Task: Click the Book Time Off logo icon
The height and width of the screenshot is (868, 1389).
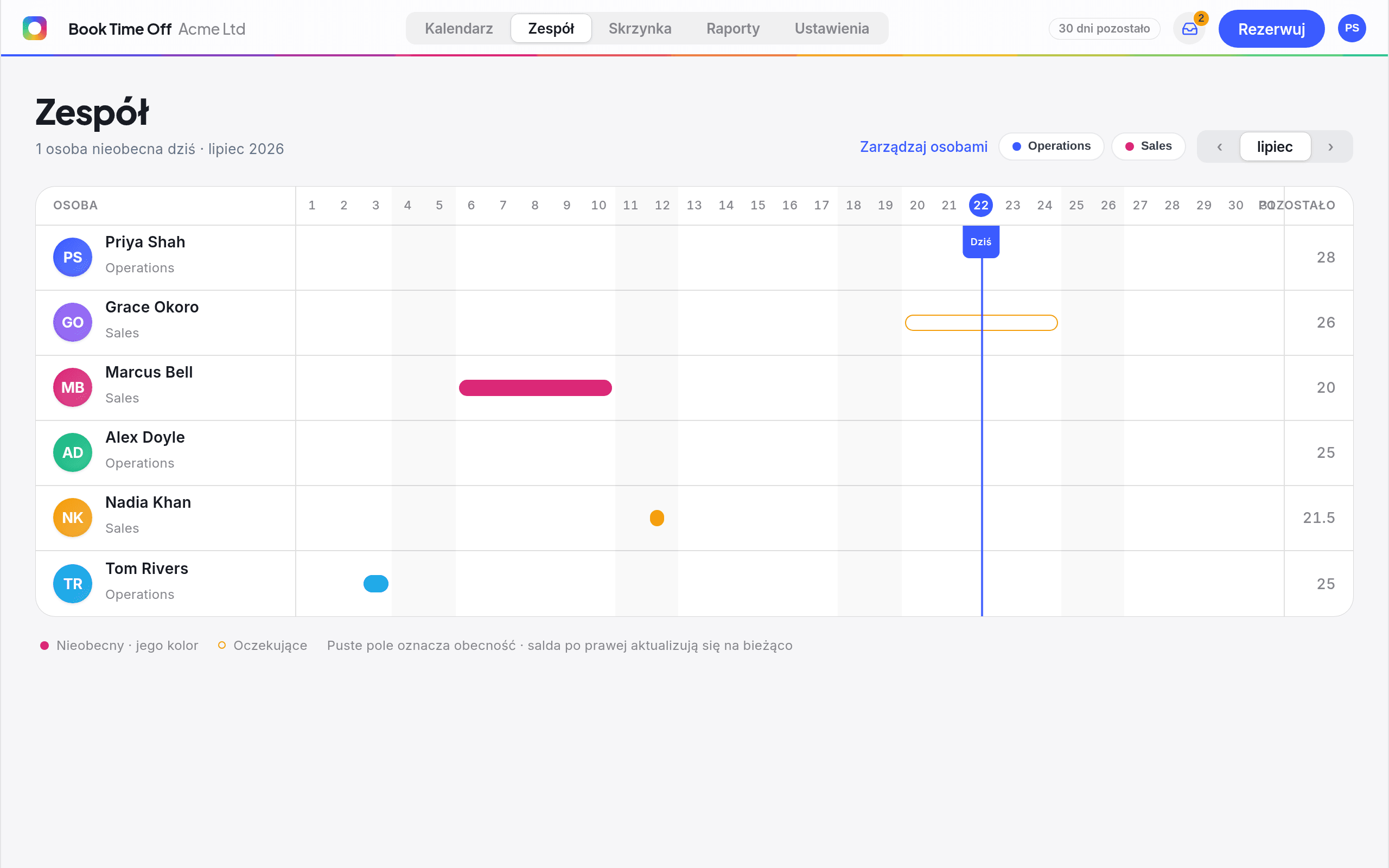Action: tap(34, 28)
